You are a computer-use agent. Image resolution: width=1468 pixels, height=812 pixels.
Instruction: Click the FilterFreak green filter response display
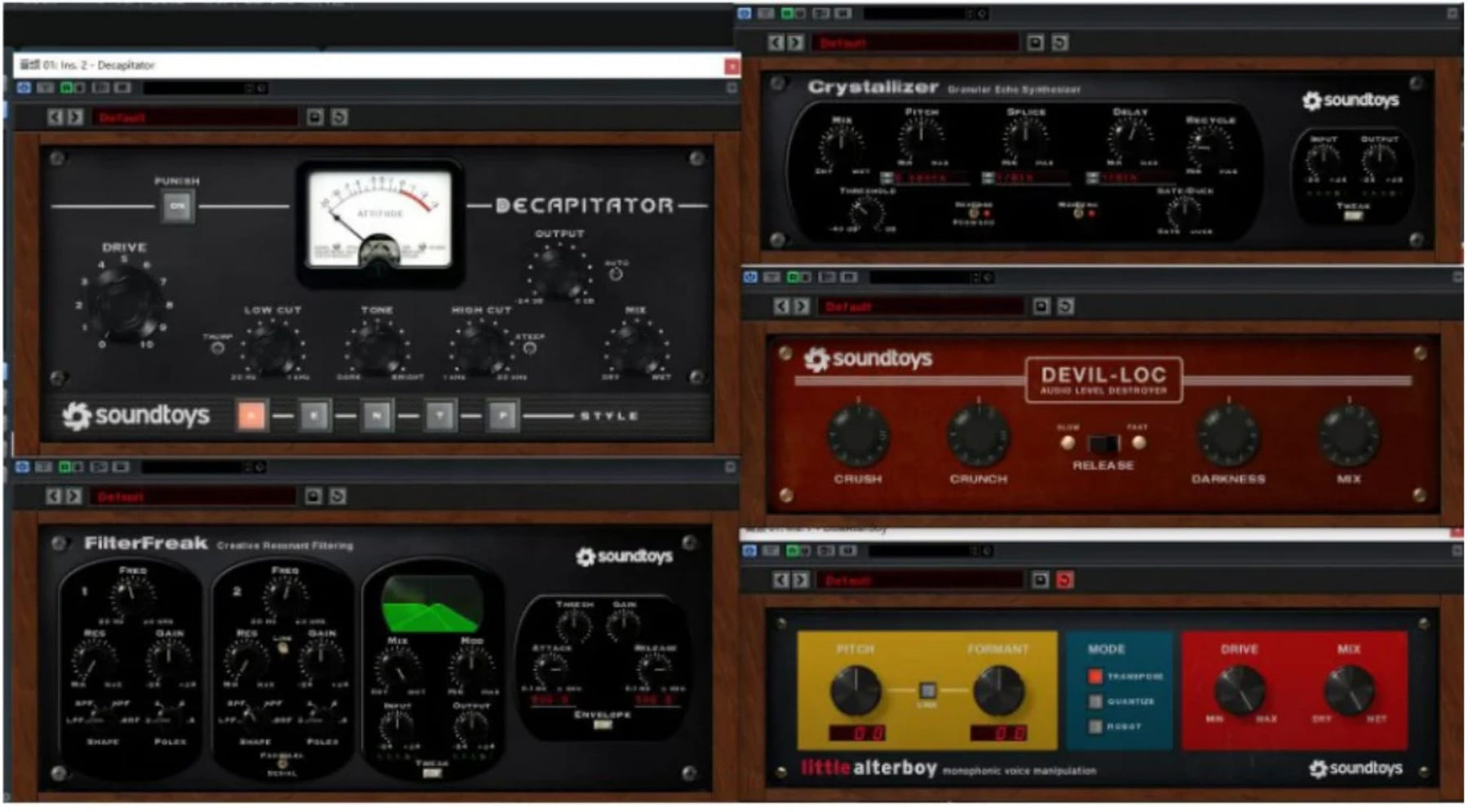[431, 603]
